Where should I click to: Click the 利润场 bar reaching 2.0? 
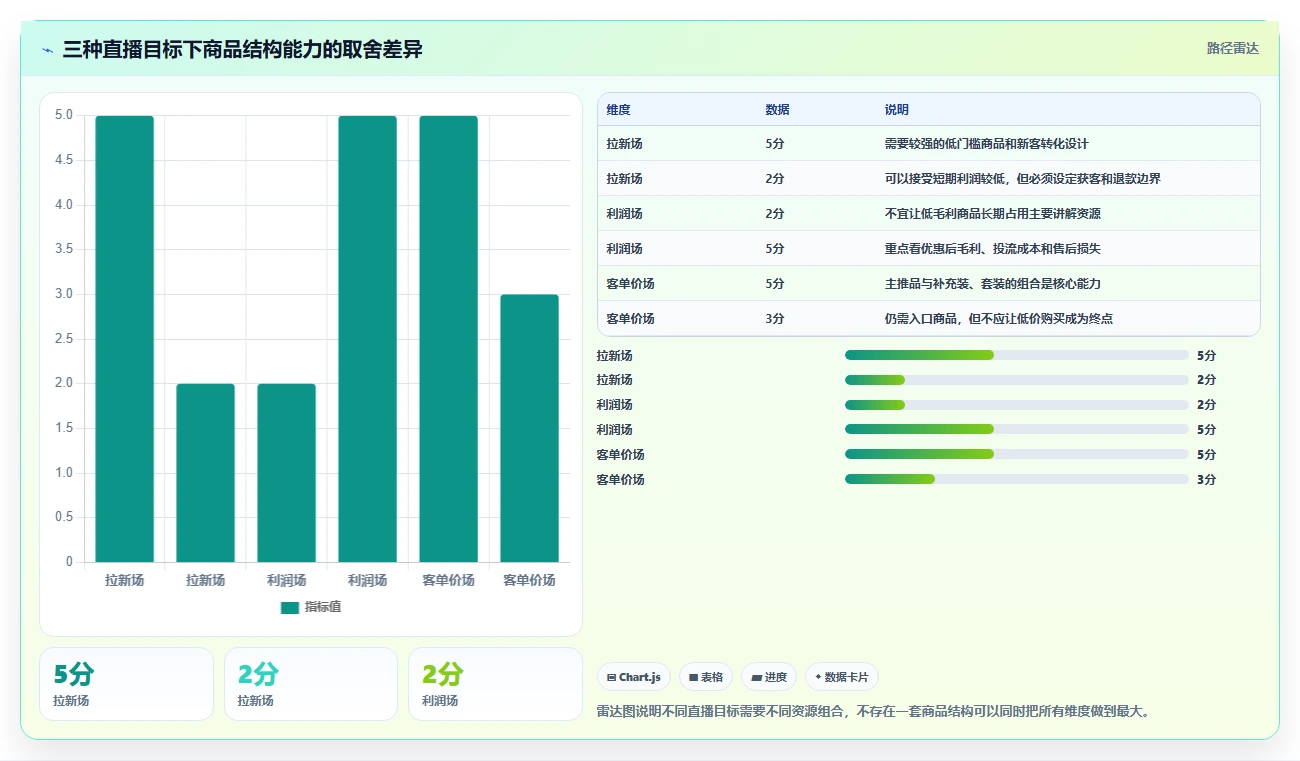pyautogui.click(x=287, y=473)
